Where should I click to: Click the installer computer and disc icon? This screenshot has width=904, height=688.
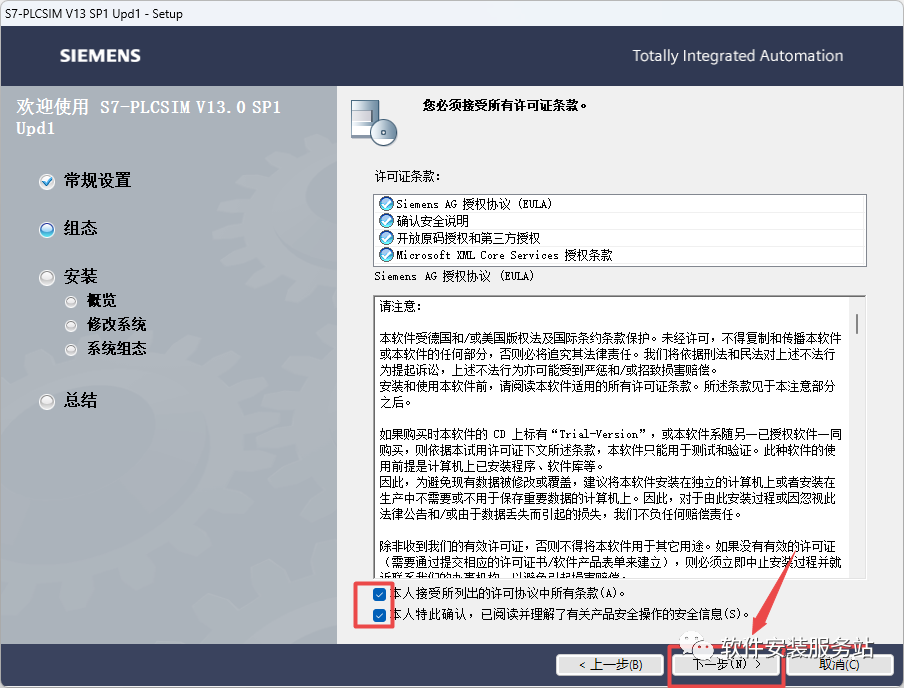(x=374, y=122)
